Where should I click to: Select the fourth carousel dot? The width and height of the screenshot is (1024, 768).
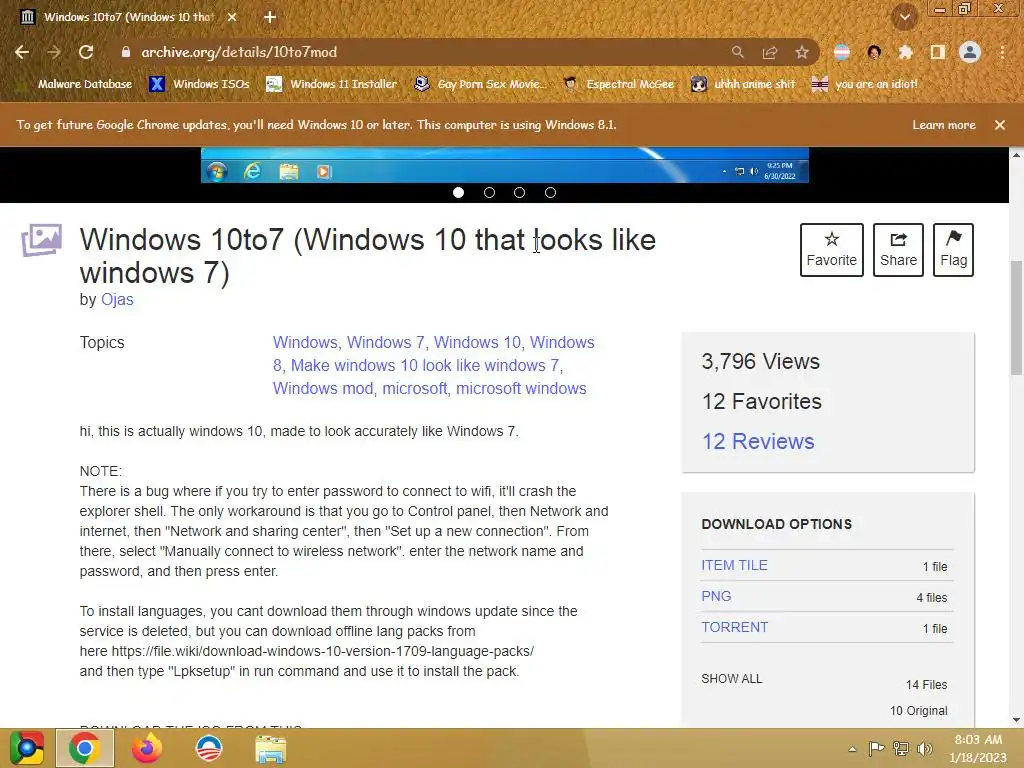[551, 193]
